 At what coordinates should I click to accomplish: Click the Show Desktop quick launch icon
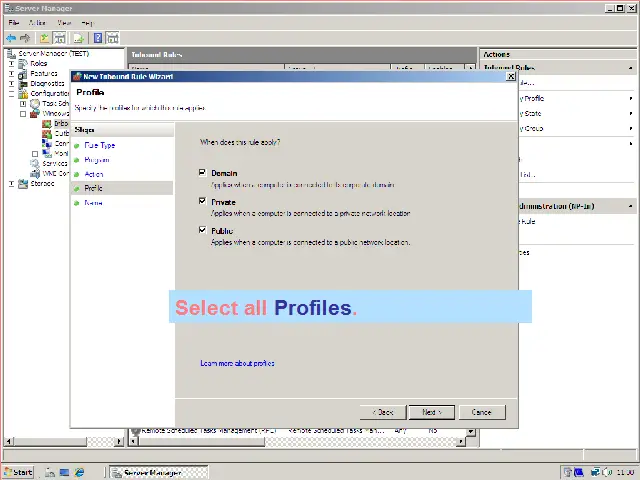(x=64, y=472)
